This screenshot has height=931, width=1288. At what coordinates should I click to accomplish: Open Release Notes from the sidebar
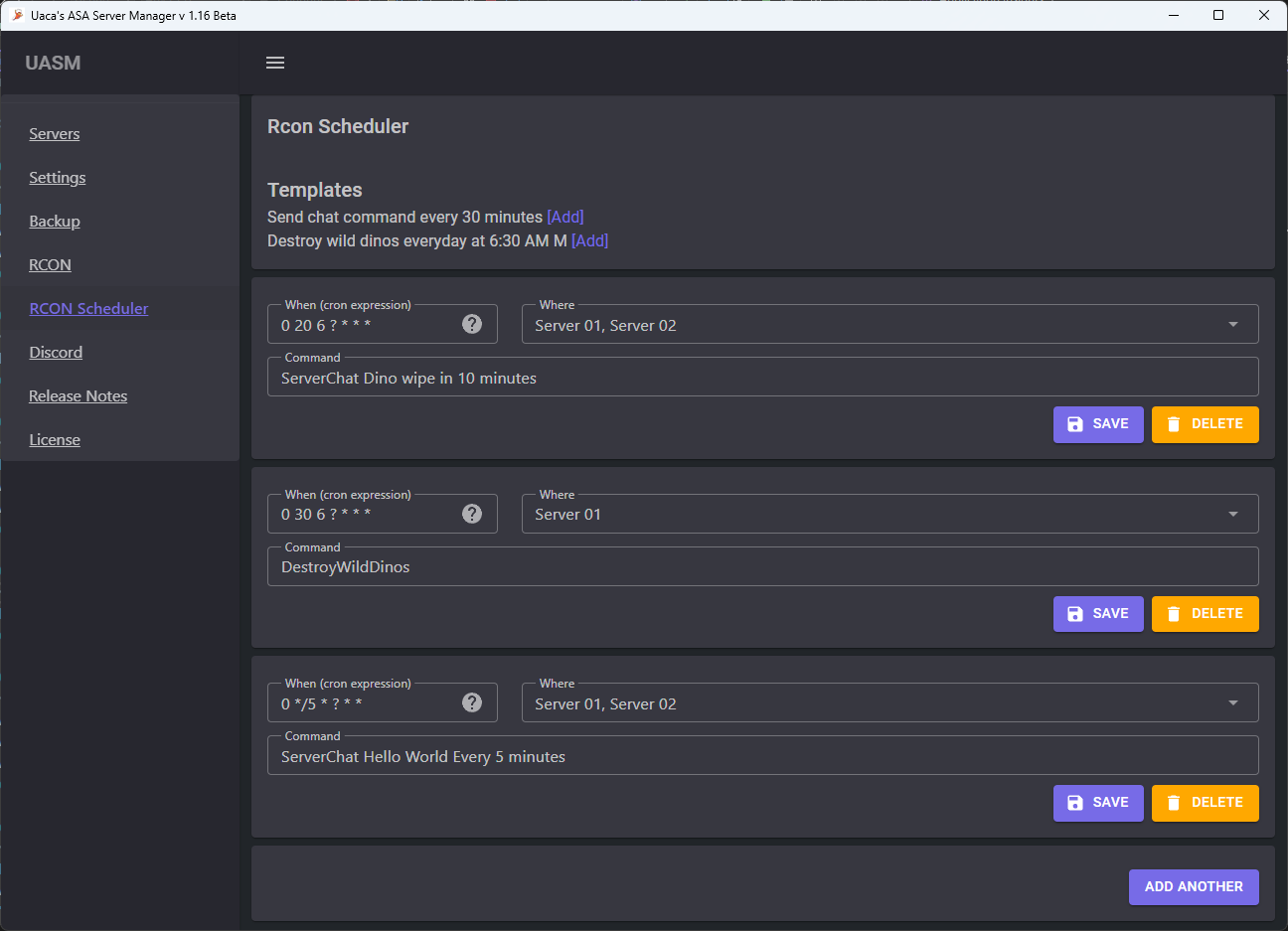tap(78, 396)
